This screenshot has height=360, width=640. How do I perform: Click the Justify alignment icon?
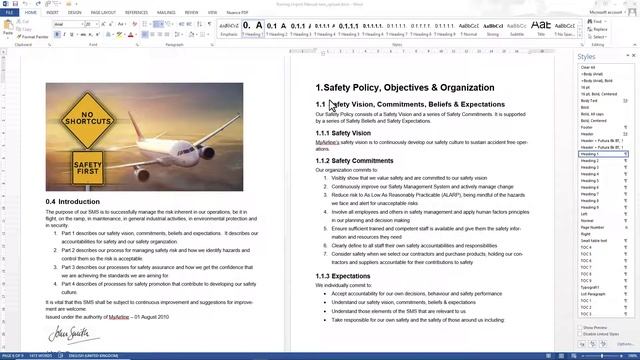[x=167, y=35]
